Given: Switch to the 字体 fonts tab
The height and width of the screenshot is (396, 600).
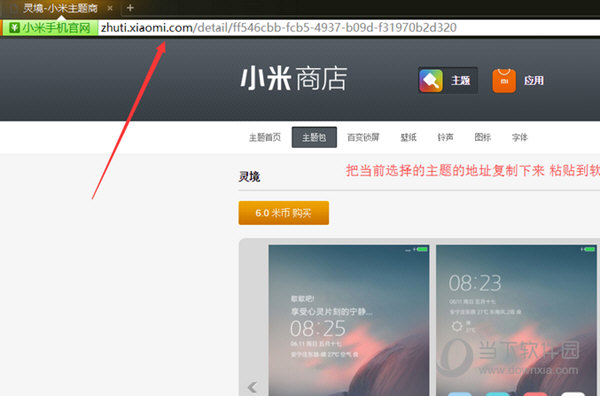Looking at the screenshot, I should click(x=520, y=137).
